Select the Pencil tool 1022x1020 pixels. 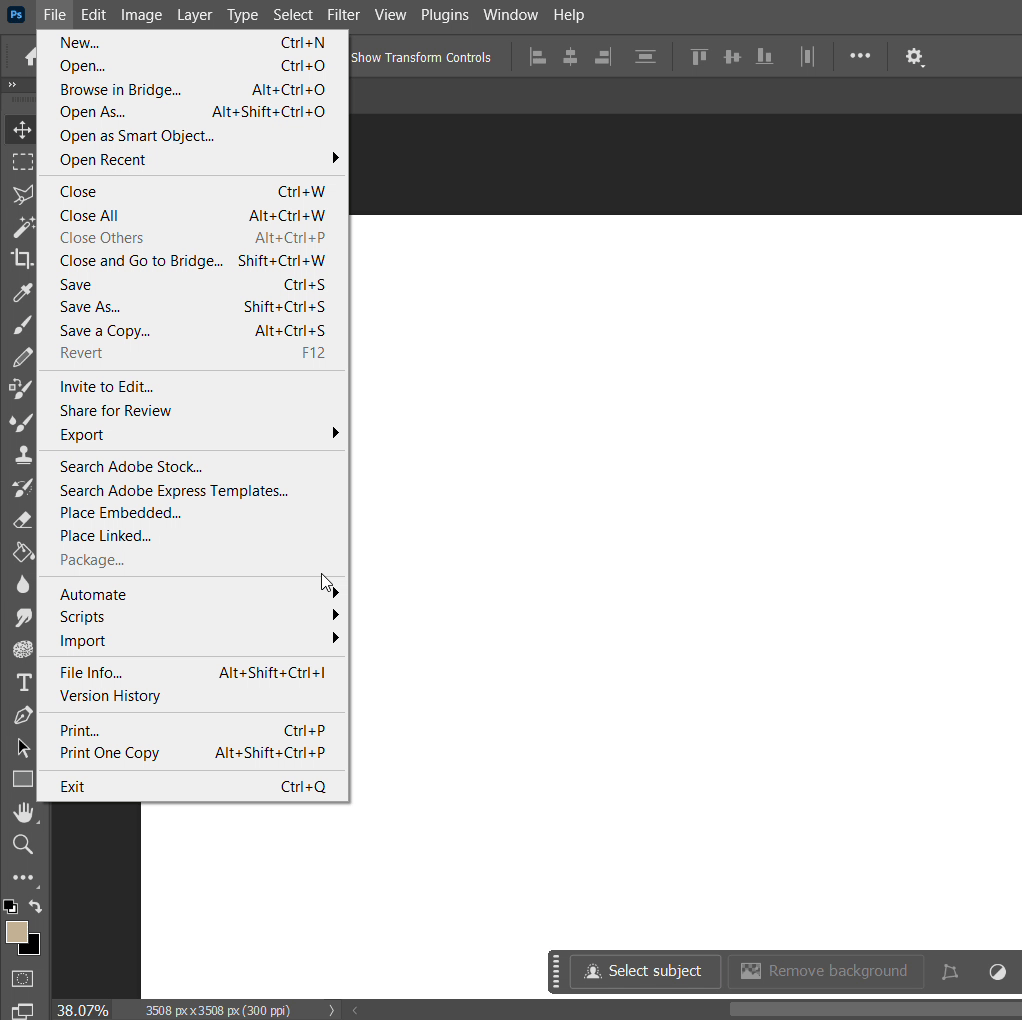point(22,357)
